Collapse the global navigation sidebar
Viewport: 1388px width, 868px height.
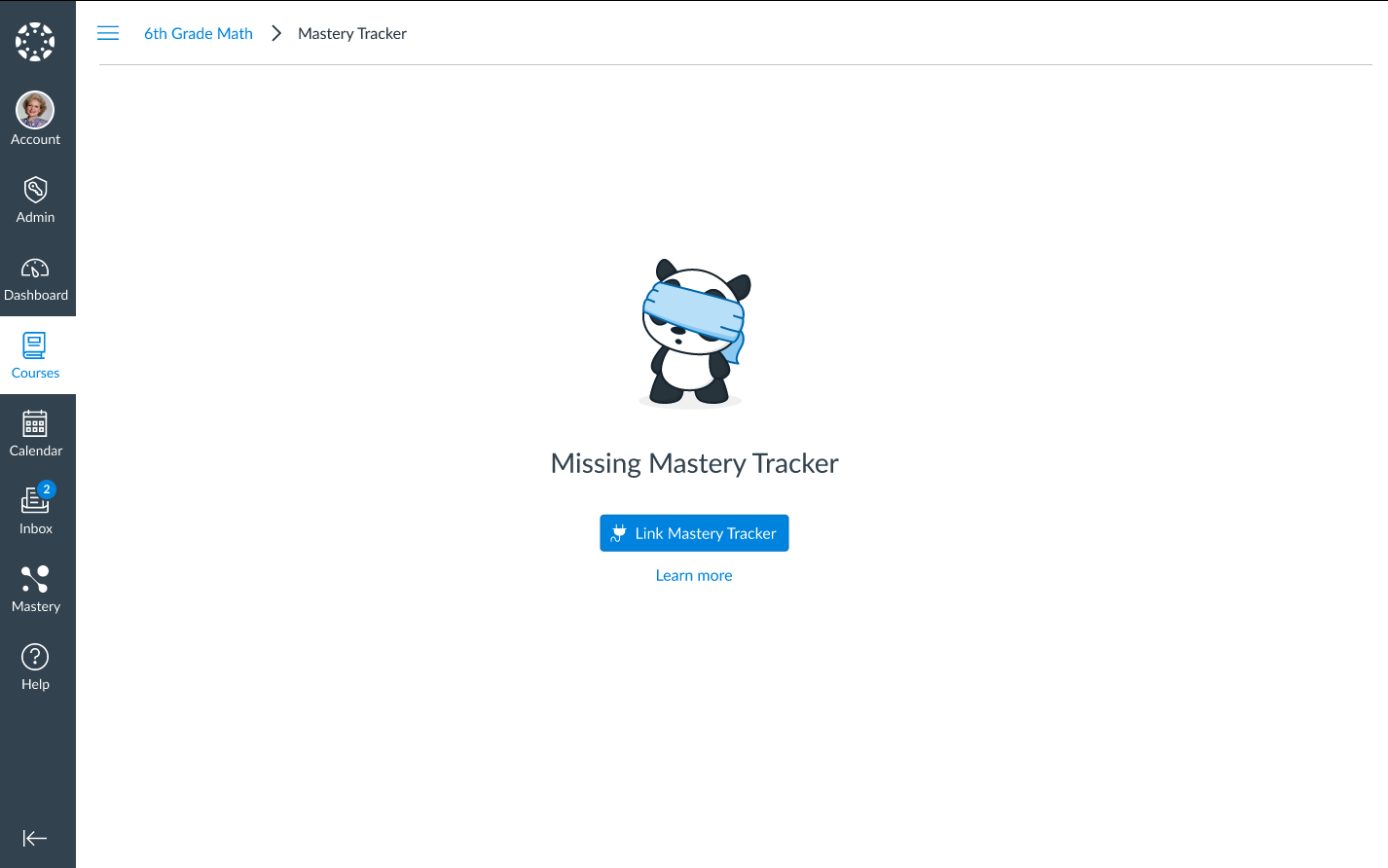point(35,838)
